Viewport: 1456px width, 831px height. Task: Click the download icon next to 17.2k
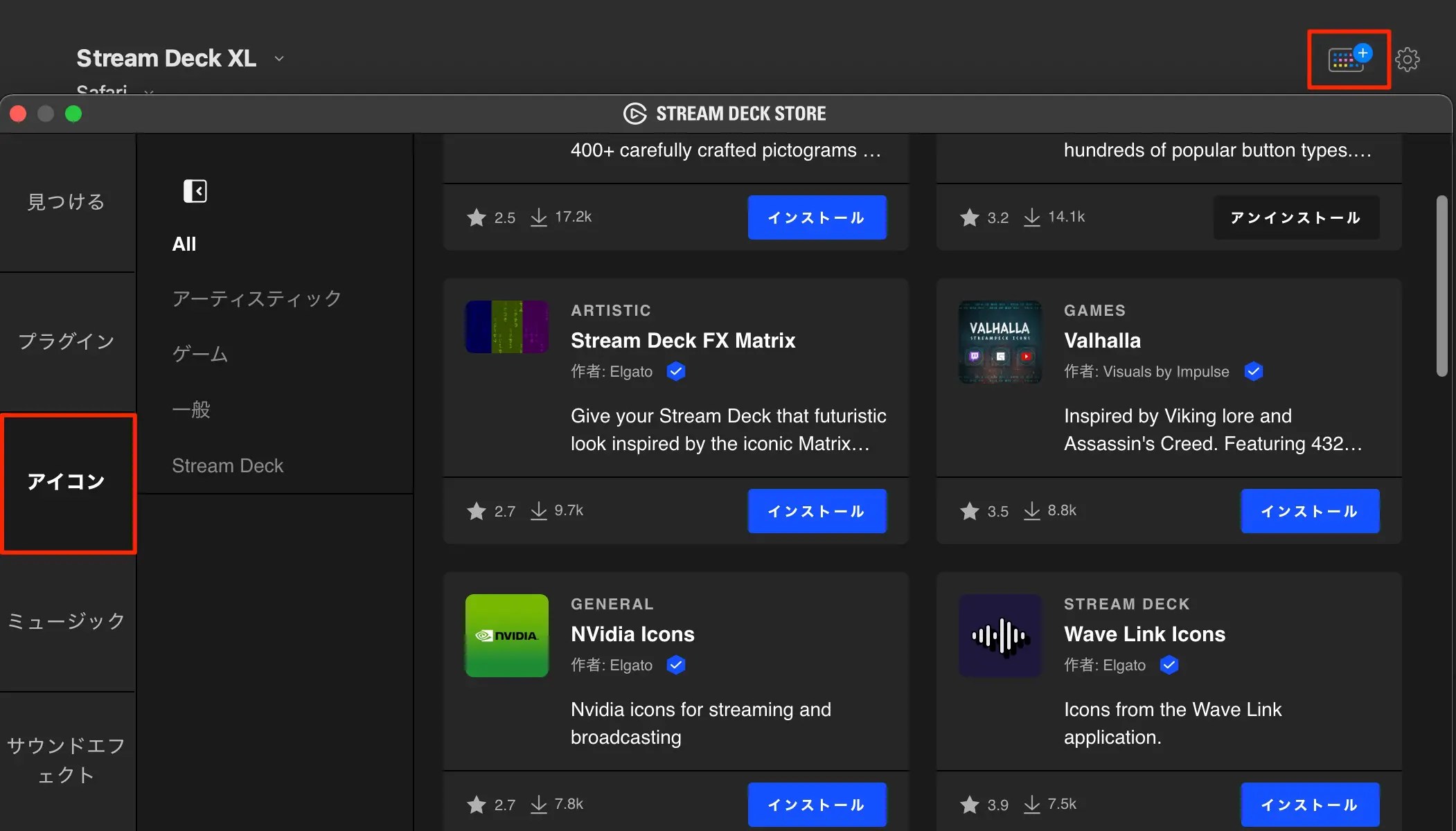539,217
